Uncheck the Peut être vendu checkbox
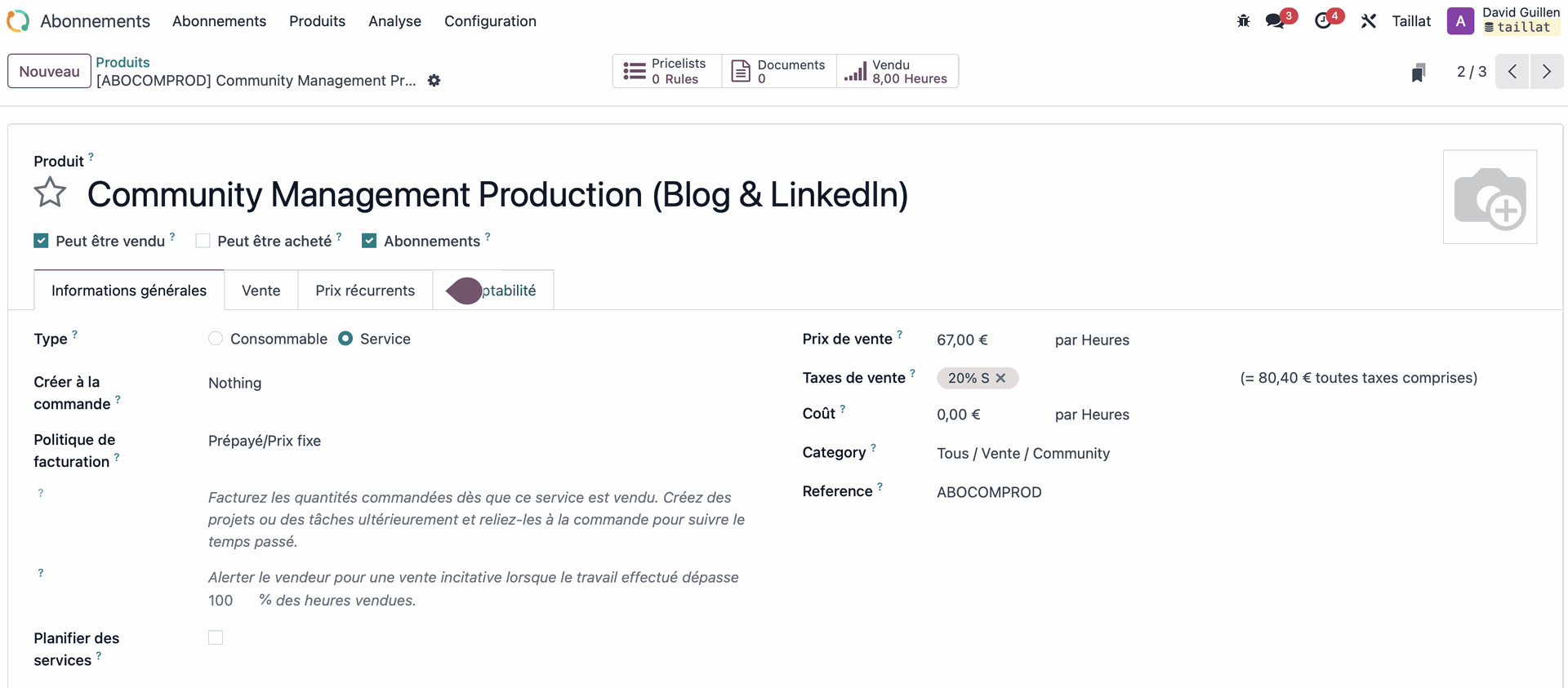The height and width of the screenshot is (688, 1568). coord(41,241)
